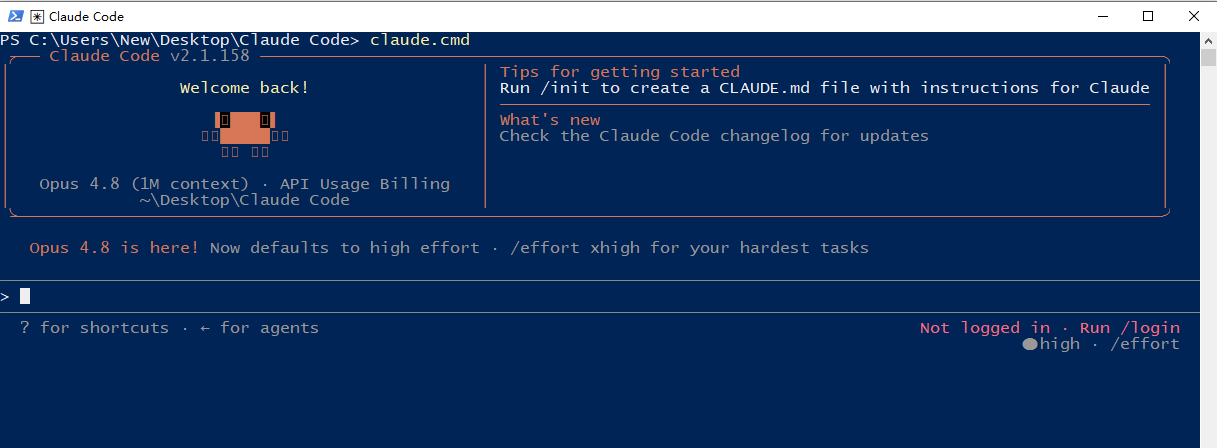
Task: Click inside the prompt input line
Action: click(x=600, y=296)
